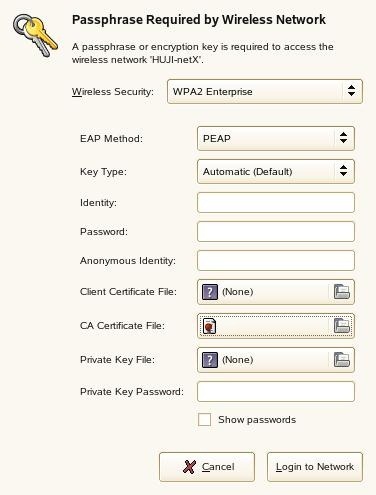Image resolution: width=376 pixels, height=495 pixels.
Task: Click the question mark icon in Private Key File
Action: (210, 360)
